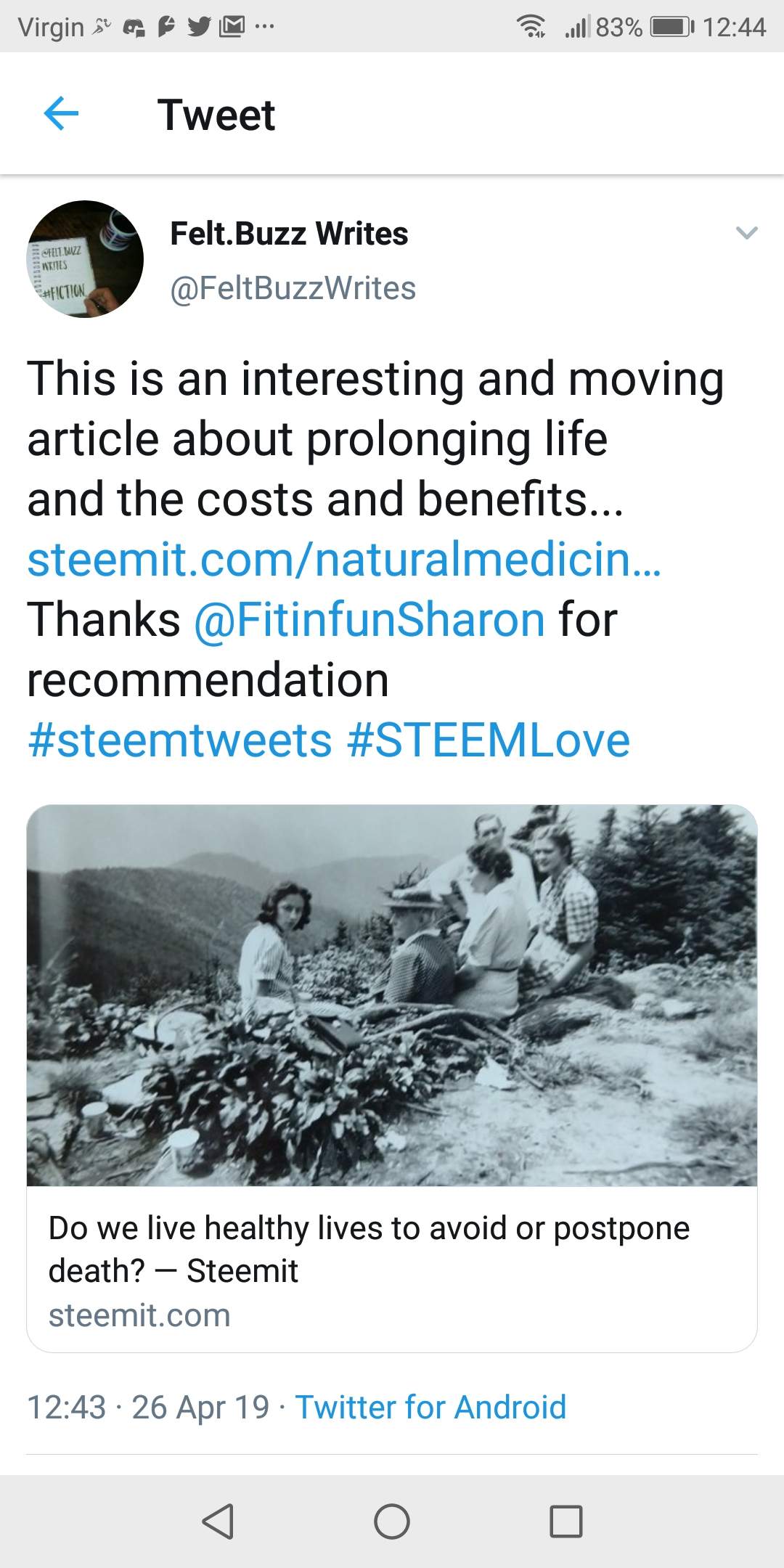Tap the steemit.com domain in link card
784x1568 pixels.
point(139,1315)
